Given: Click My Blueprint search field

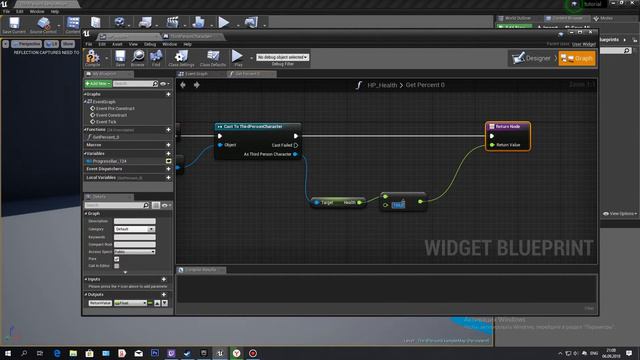Looking at the screenshot, I should click(133, 84).
